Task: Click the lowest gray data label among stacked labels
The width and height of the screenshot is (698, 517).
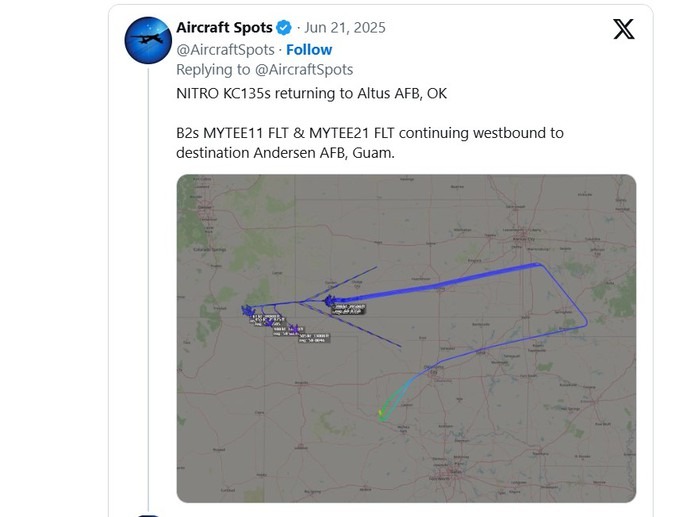Action: (x=314, y=338)
